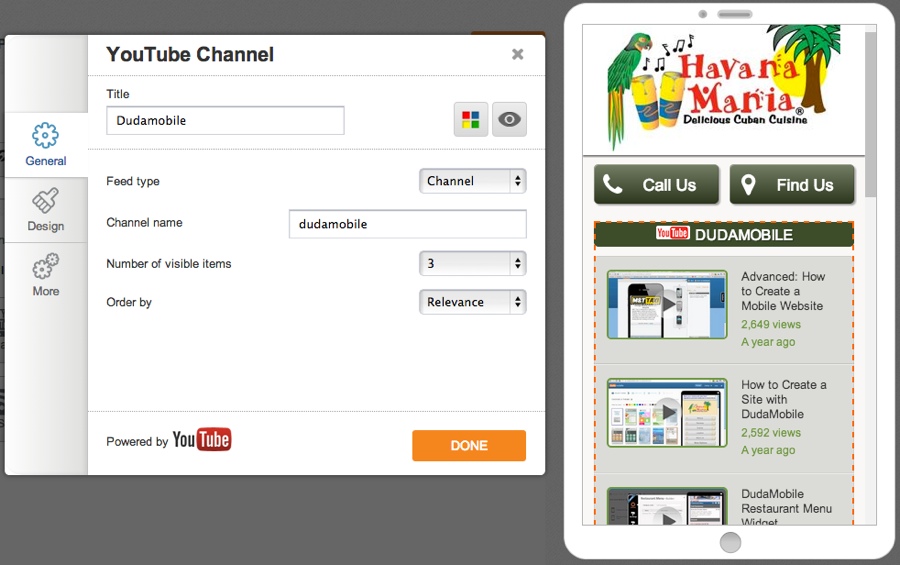The width and height of the screenshot is (900, 565).
Task: Open 'How to Create a Site with DudaMobile' title
Action: click(x=783, y=400)
